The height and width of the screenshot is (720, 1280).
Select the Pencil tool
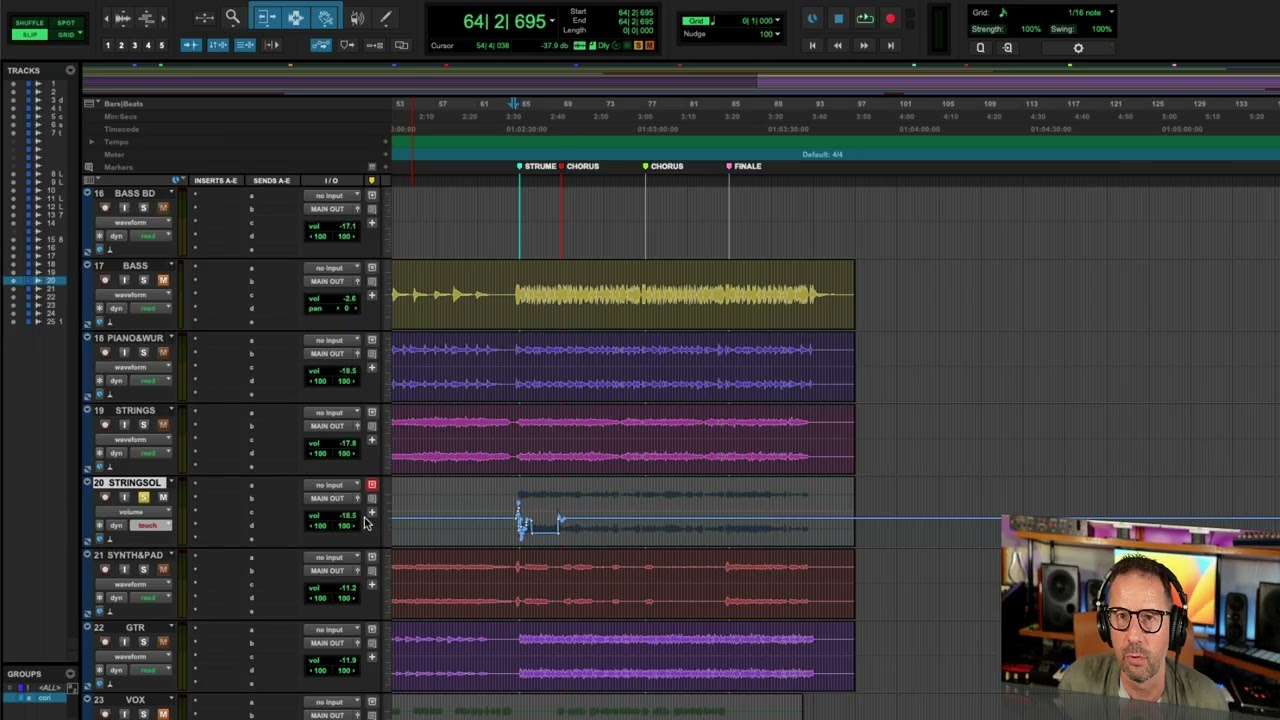[385, 17]
